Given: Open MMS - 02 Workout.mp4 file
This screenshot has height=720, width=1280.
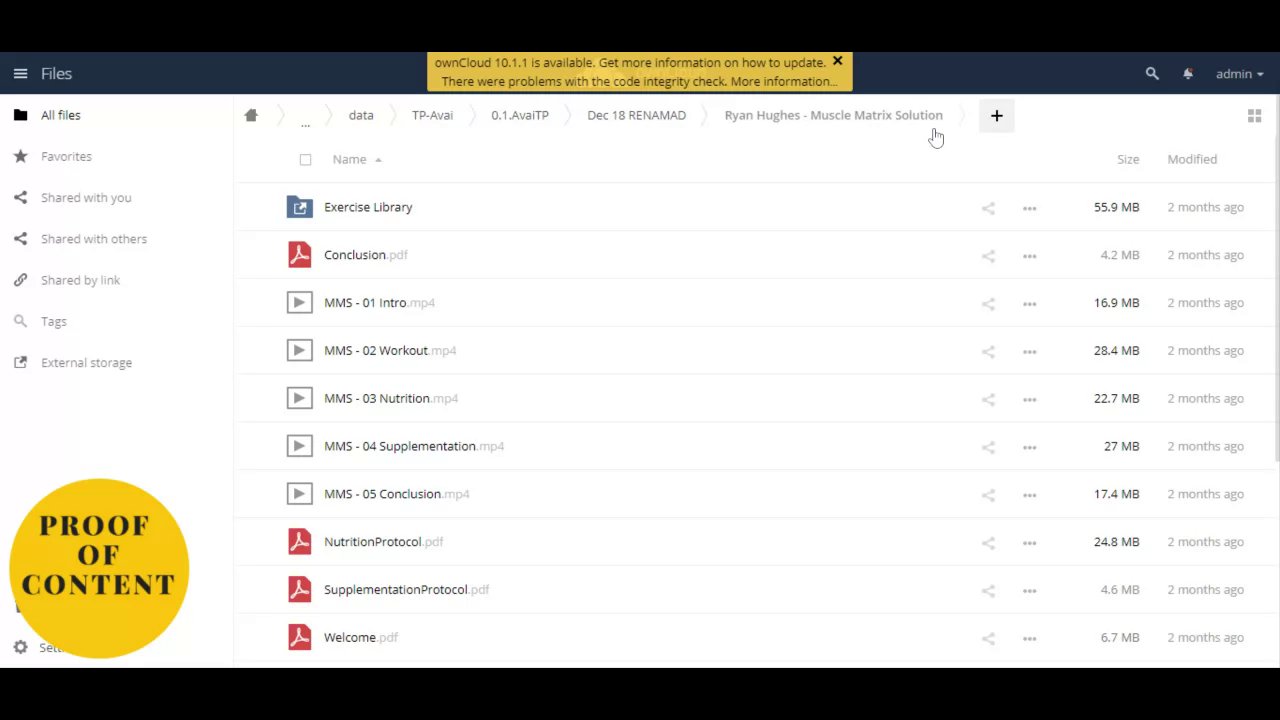Looking at the screenshot, I should point(390,350).
